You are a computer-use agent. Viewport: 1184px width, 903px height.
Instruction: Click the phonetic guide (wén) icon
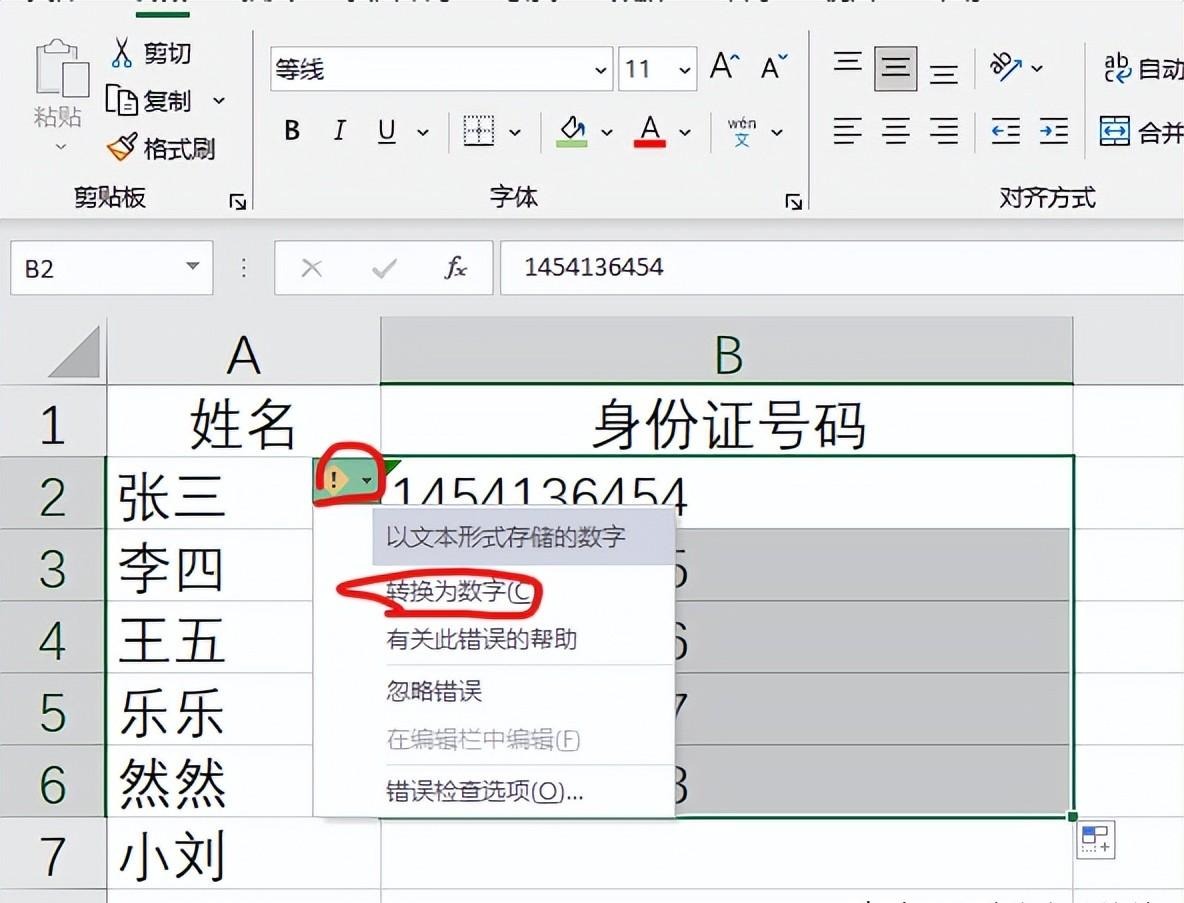pyautogui.click(x=742, y=131)
